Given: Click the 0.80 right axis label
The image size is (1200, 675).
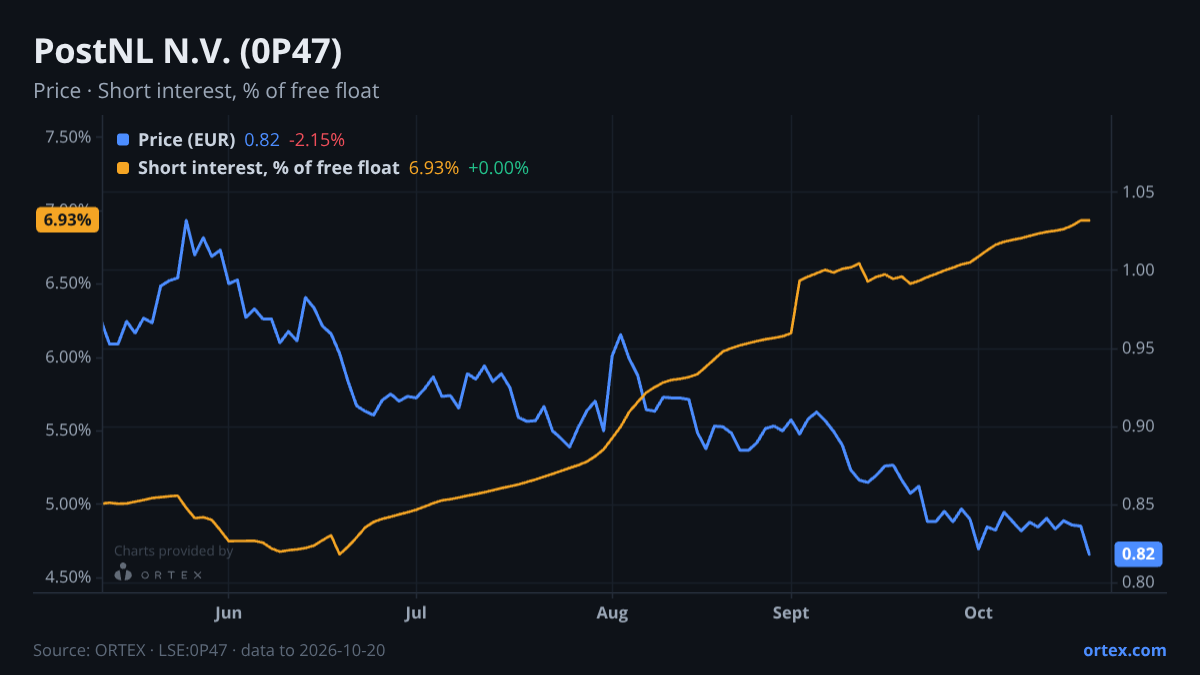Looking at the screenshot, I should click(x=1139, y=582).
